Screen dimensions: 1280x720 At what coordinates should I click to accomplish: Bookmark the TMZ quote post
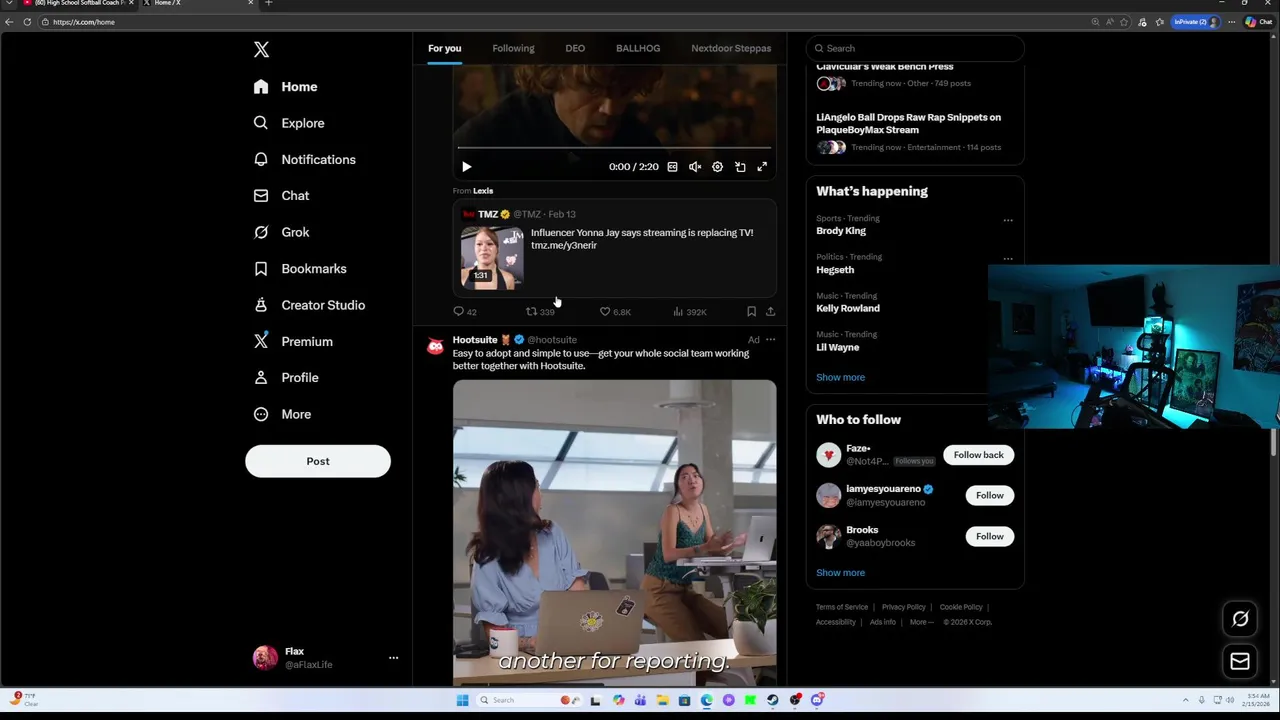pyautogui.click(x=751, y=312)
